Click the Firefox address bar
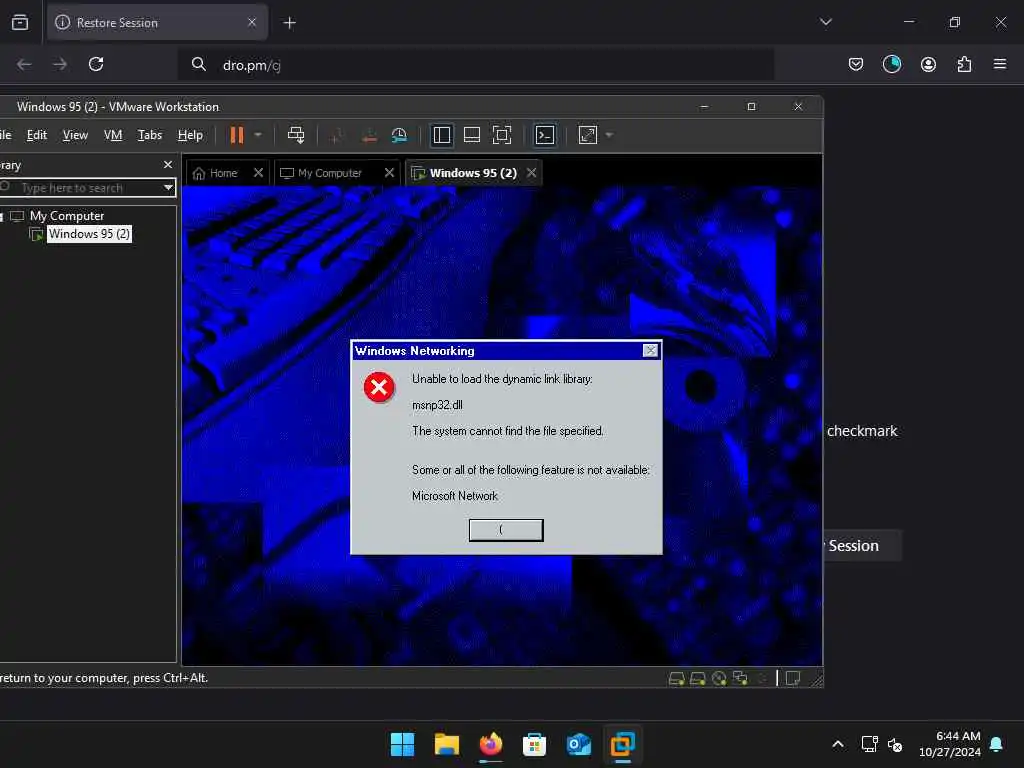This screenshot has height=768, width=1024. tap(477, 65)
